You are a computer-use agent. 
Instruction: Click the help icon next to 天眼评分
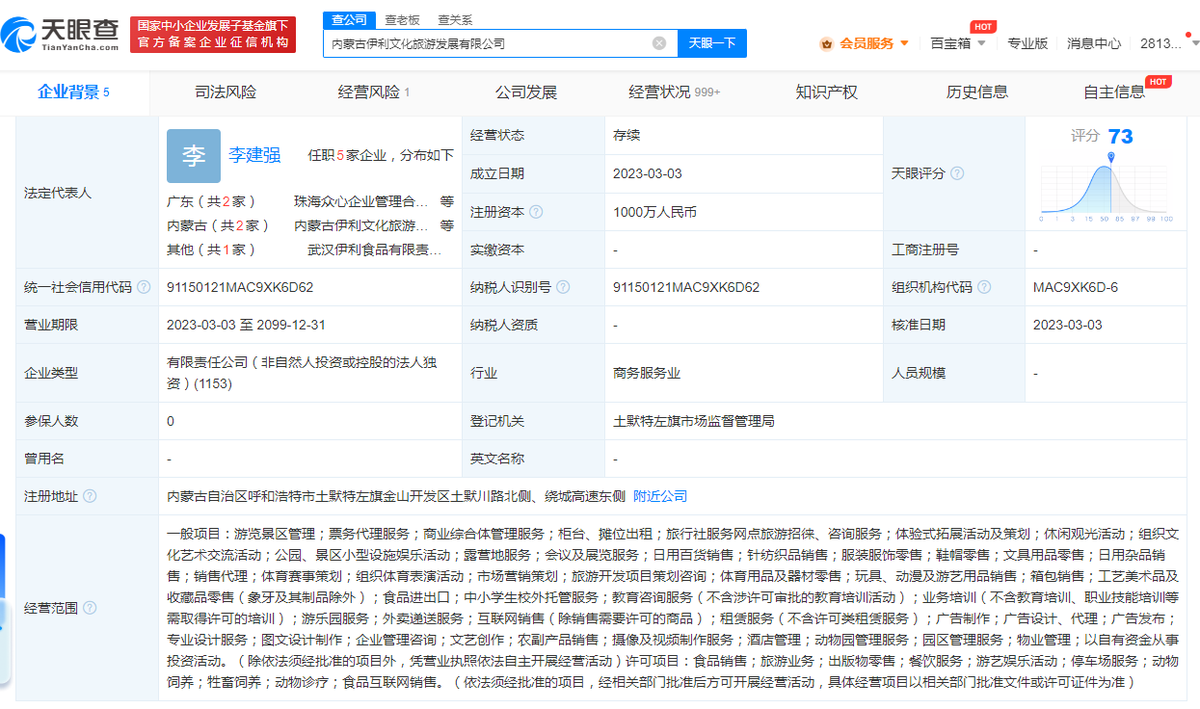[x=959, y=173]
